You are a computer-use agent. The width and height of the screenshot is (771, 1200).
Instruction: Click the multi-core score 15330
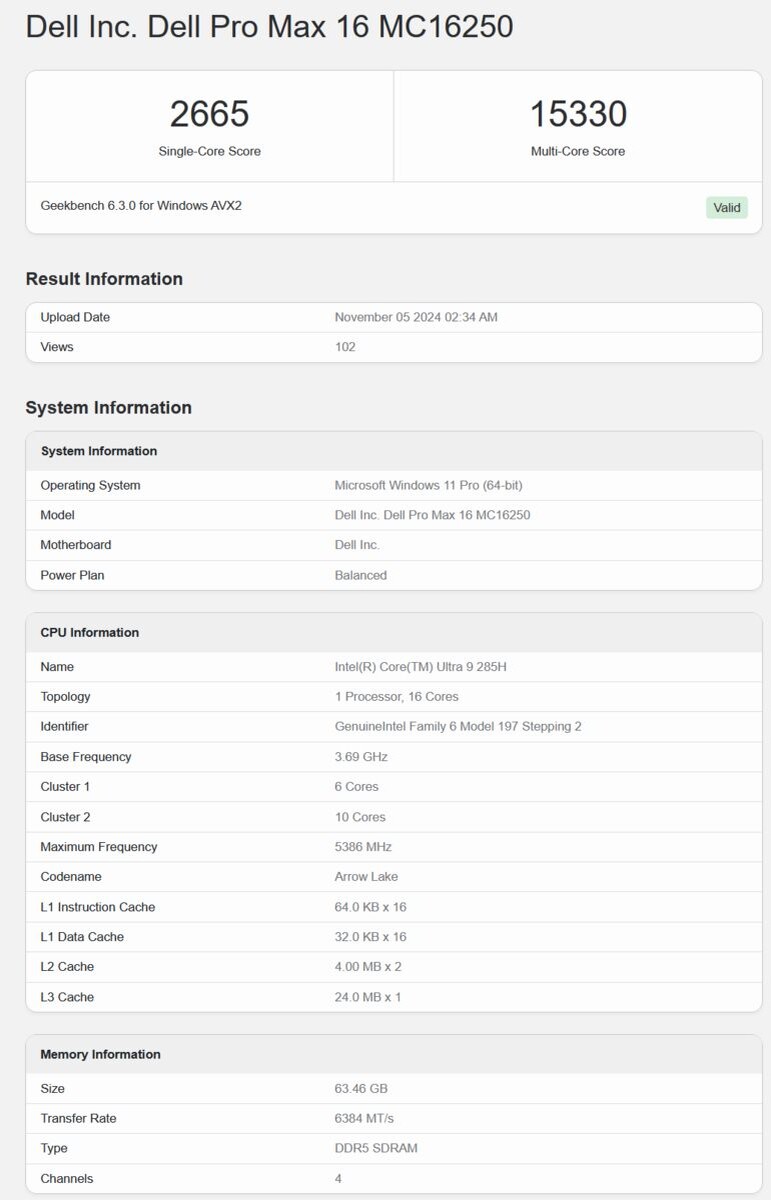click(578, 114)
